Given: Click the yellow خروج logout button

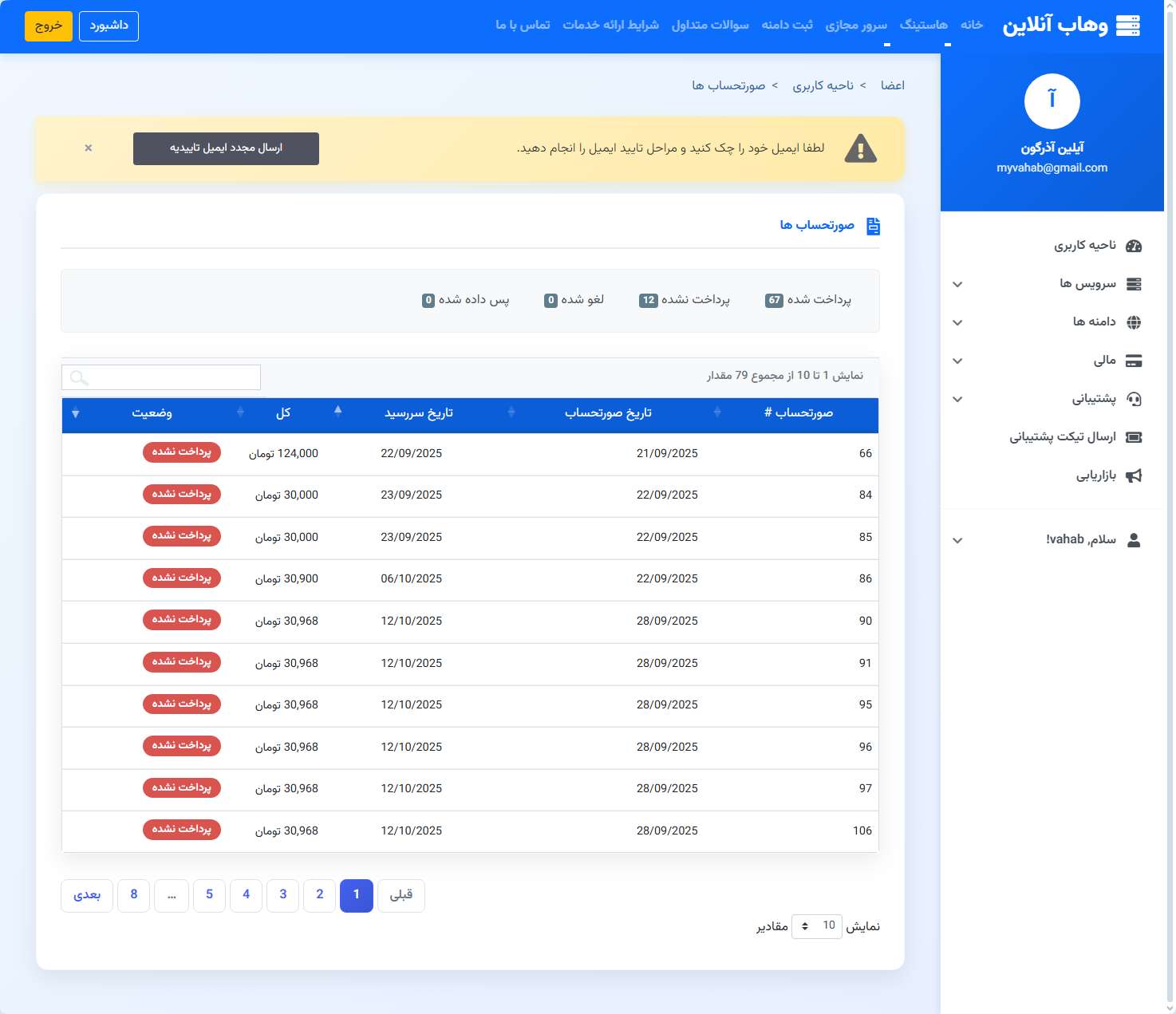Looking at the screenshot, I should coord(48,26).
